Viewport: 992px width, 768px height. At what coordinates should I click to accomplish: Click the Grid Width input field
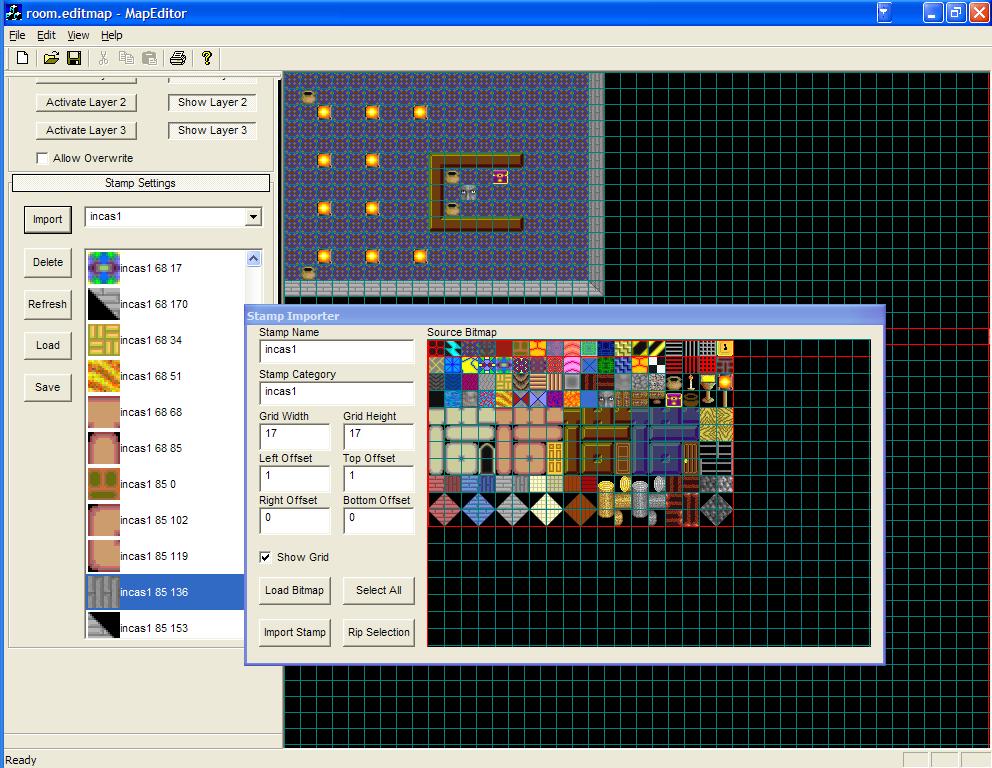pos(294,436)
